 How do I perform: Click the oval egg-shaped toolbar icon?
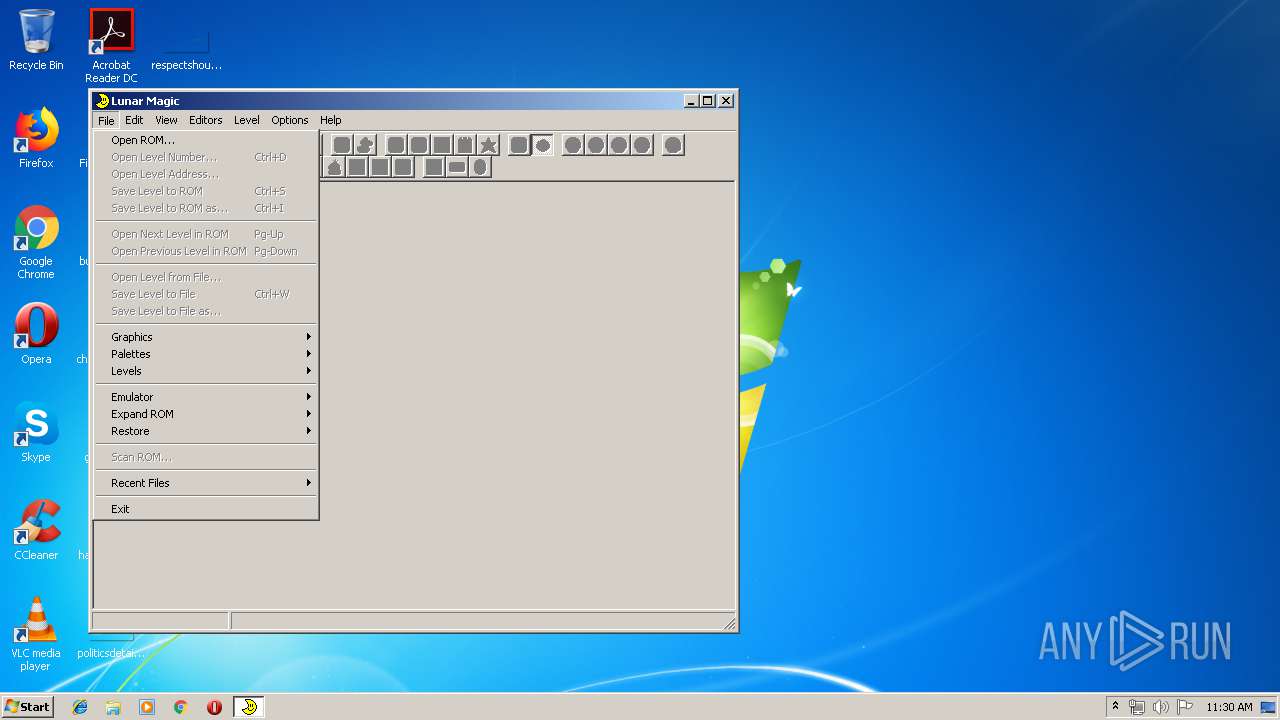[x=480, y=167]
